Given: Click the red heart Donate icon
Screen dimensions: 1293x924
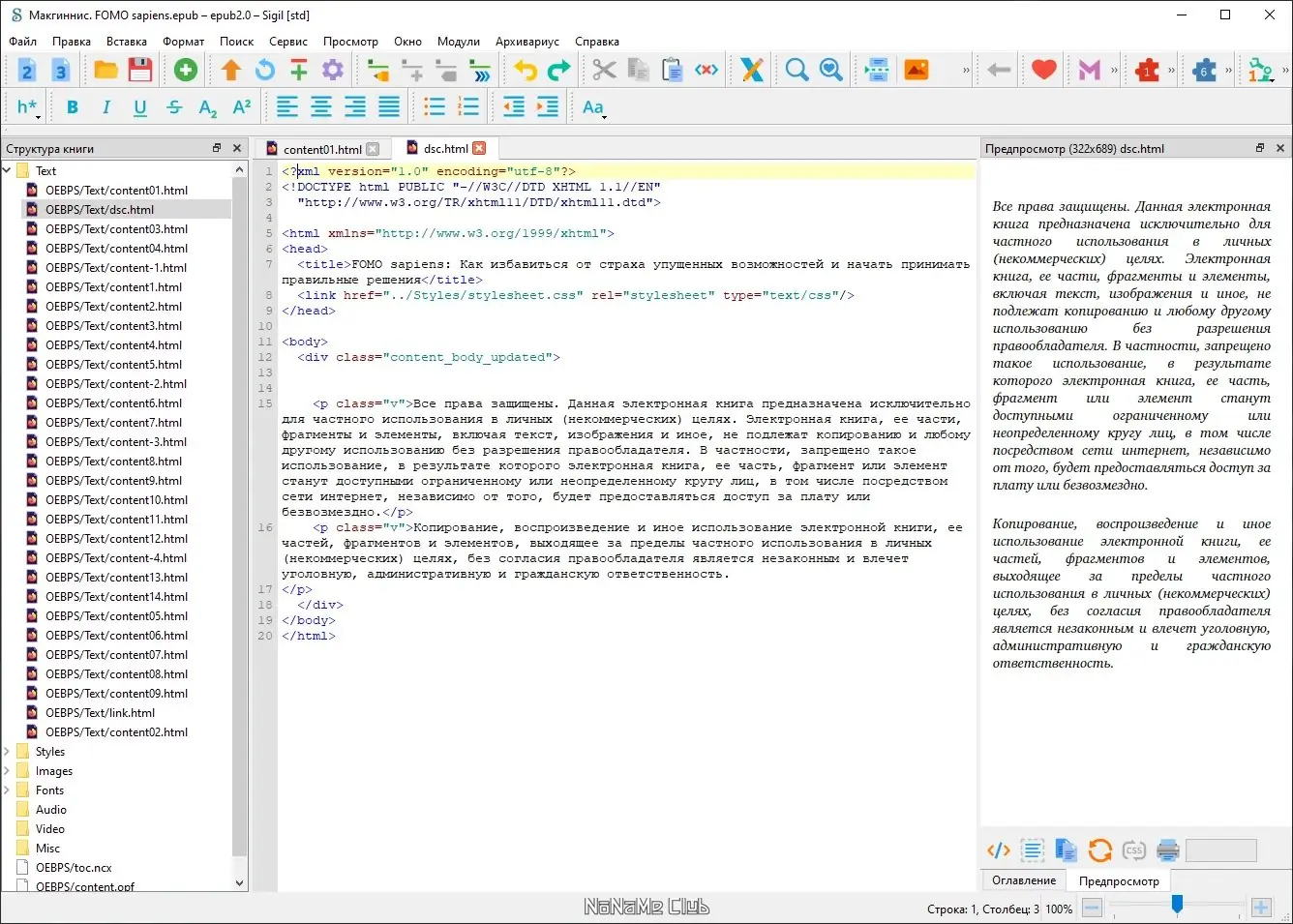Looking at the screenshot, I should [1043, 70].
